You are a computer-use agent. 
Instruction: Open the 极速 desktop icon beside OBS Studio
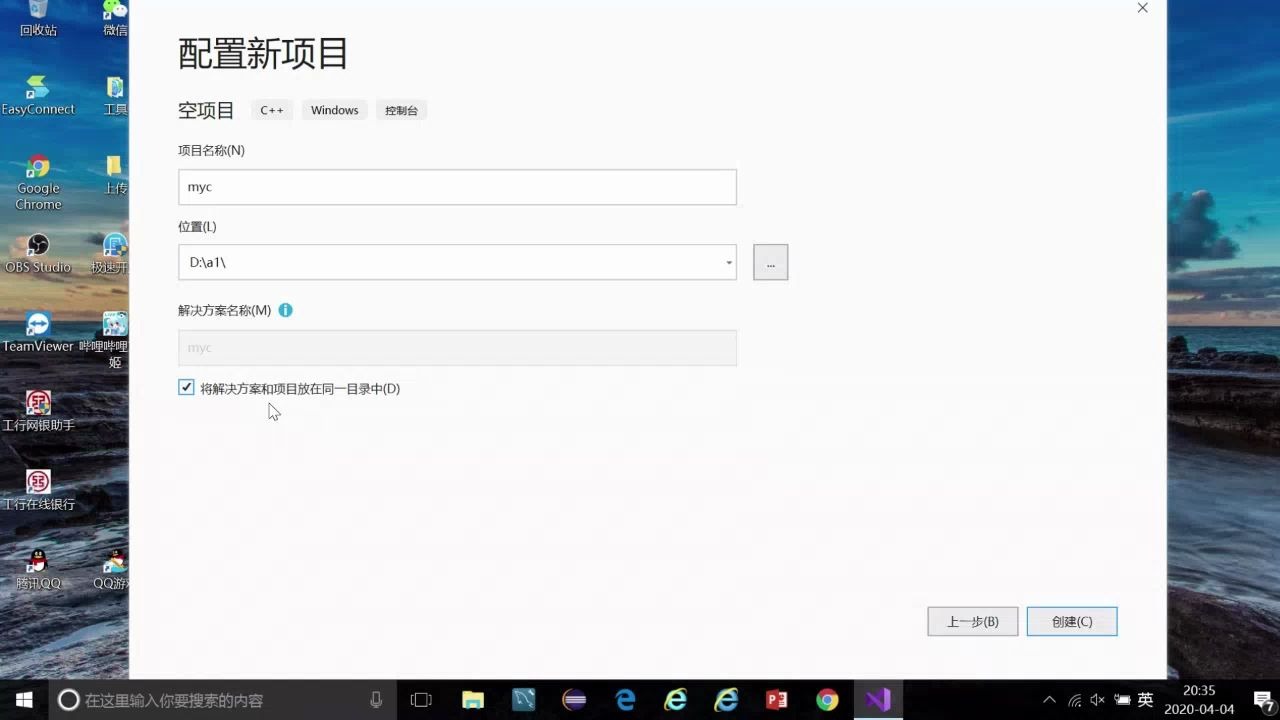point(112,253)
